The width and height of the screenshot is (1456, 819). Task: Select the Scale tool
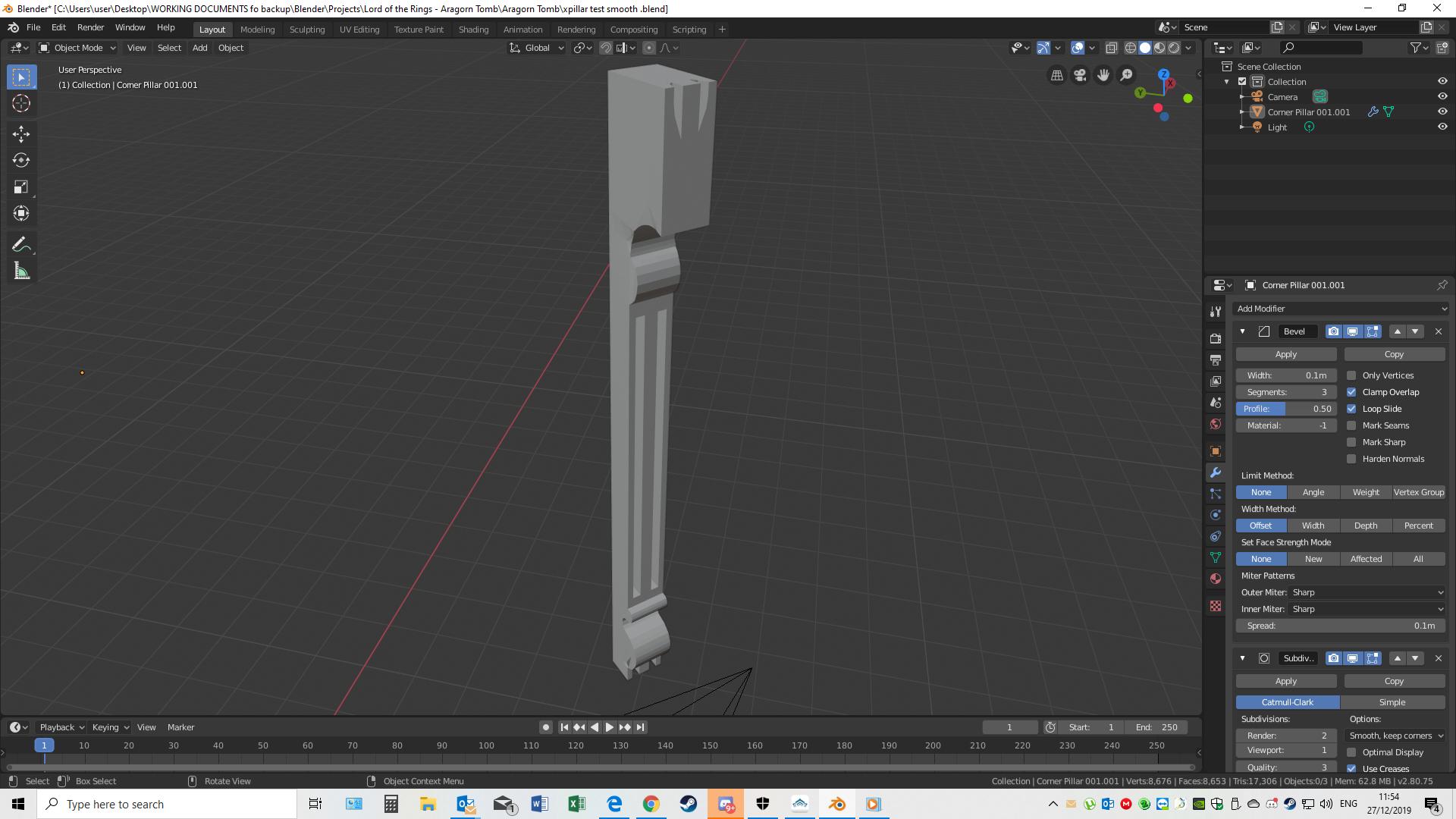point(21,187)
